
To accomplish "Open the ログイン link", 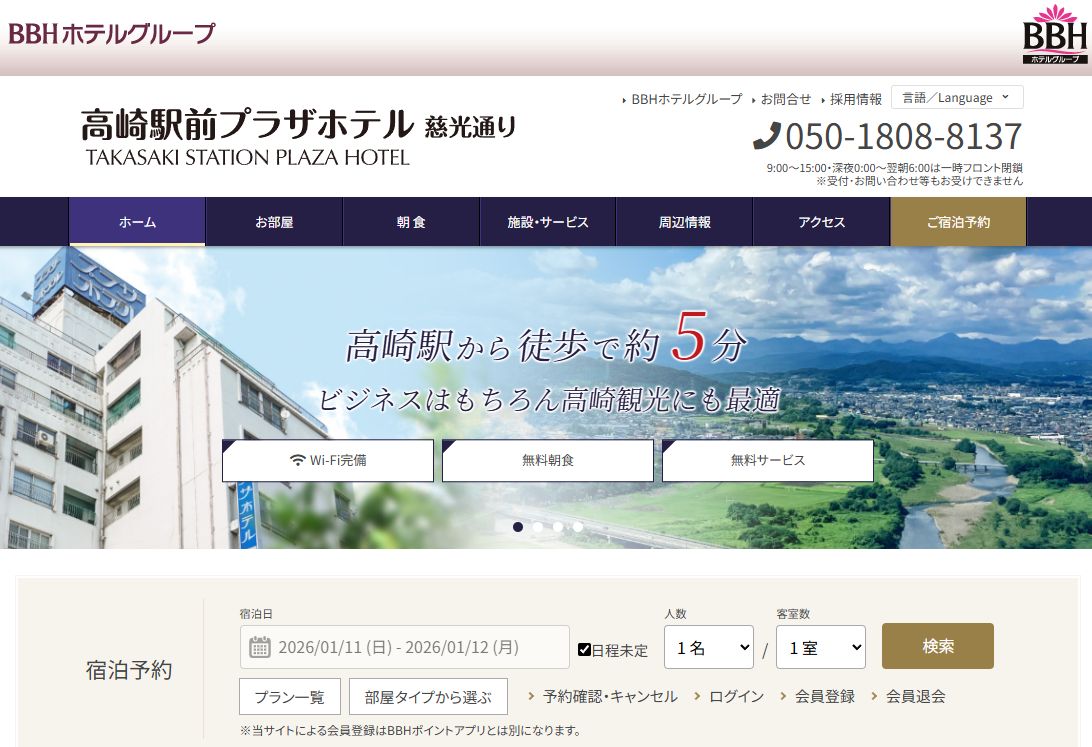I will [737, 696].
